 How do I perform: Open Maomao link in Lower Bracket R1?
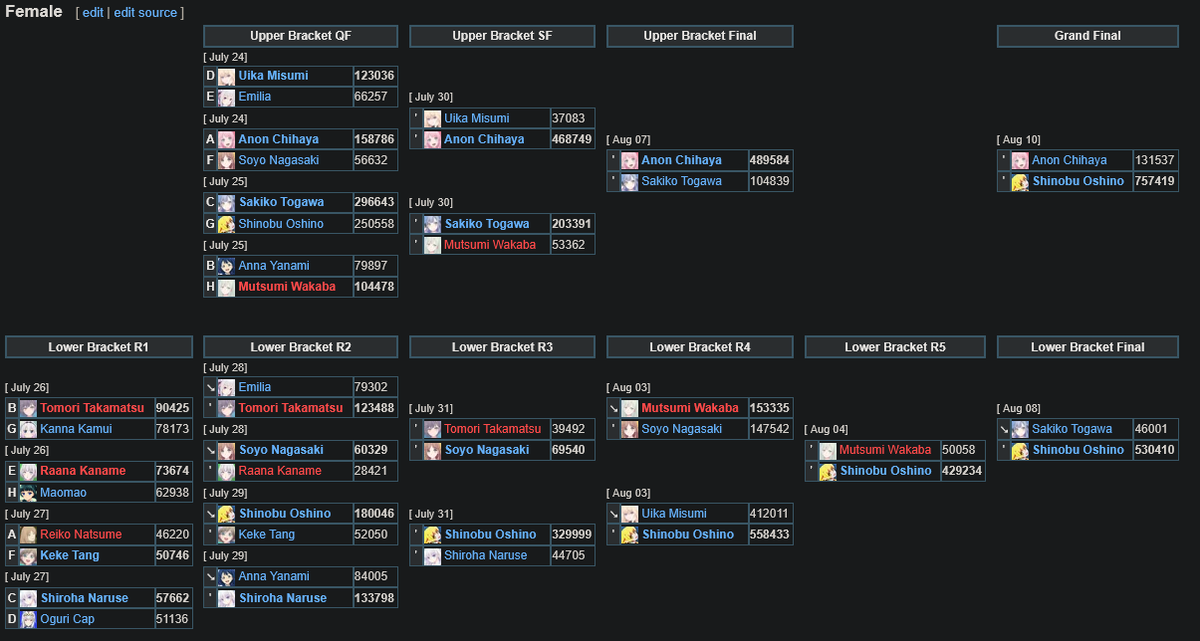pyautogui.click(x=65, y=492)
